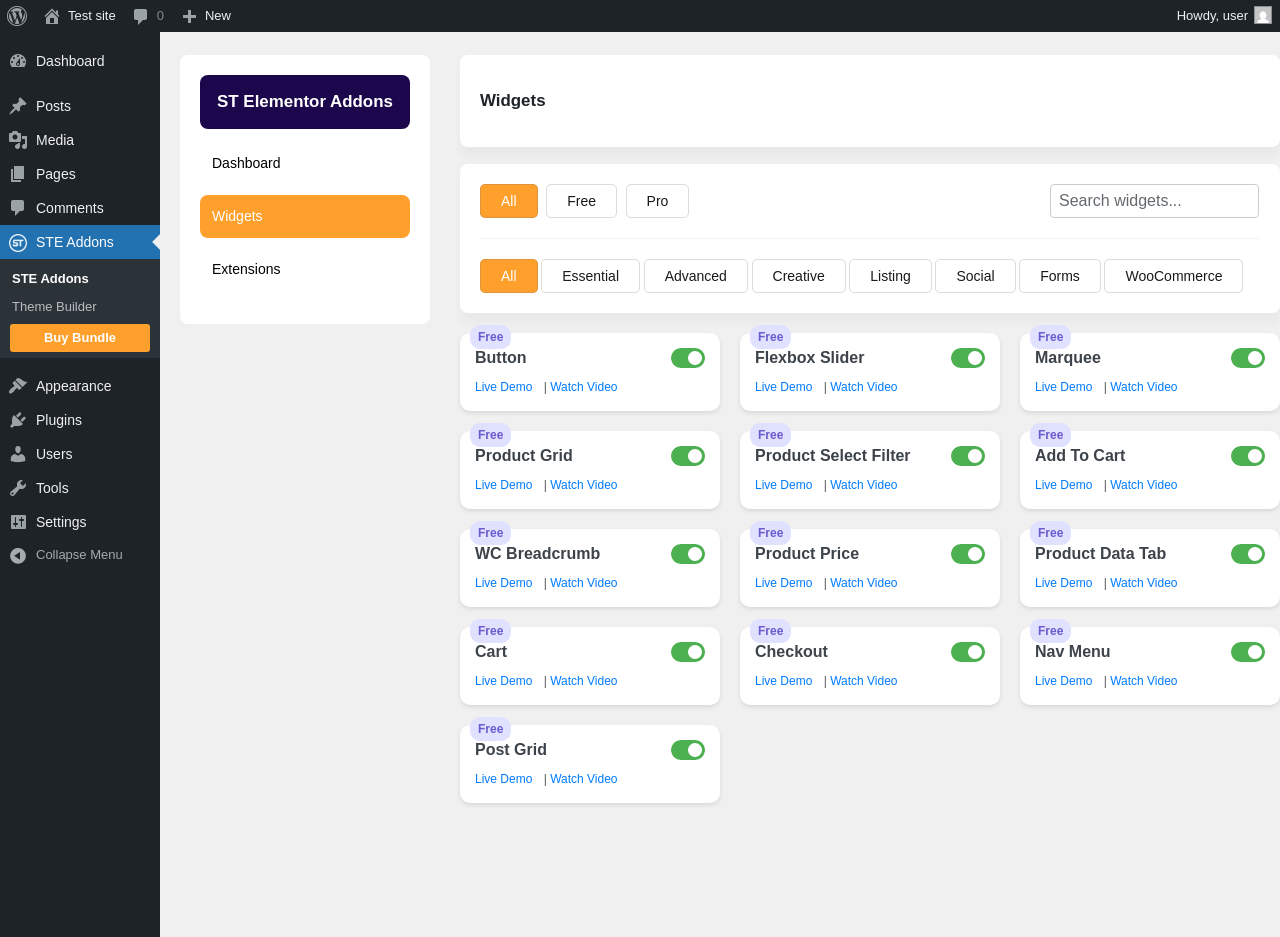
Task: Open the comments bubble icon in admin bar
Action: point(140,16)
